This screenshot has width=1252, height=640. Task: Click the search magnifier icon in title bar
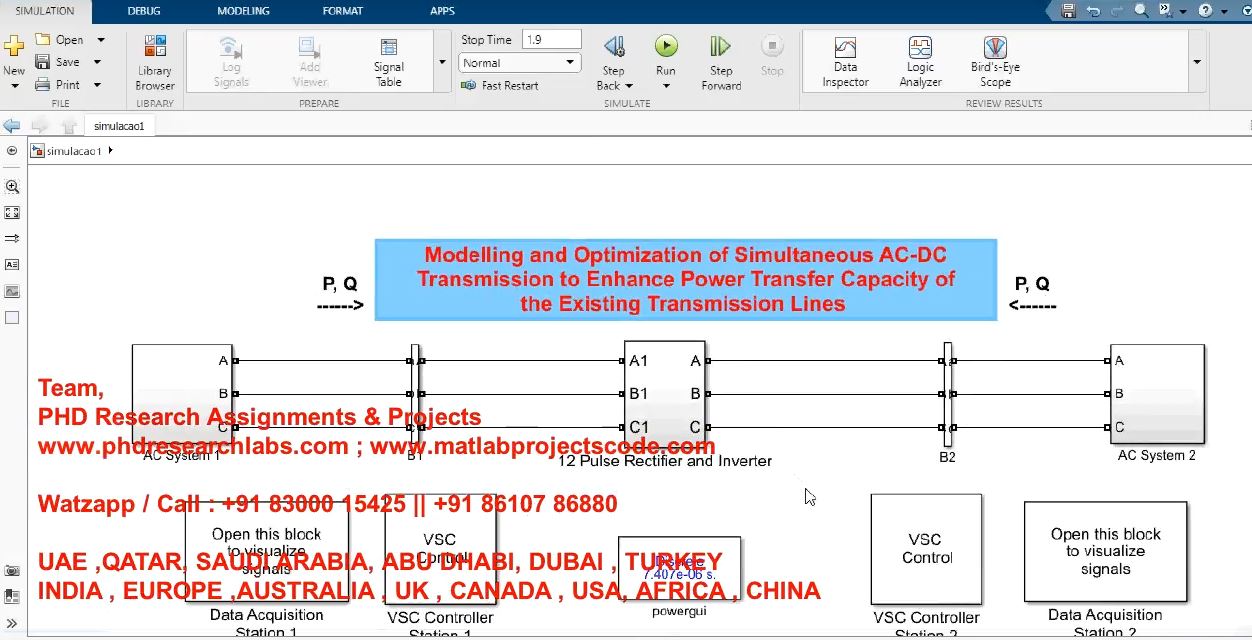pos(1141,11)
